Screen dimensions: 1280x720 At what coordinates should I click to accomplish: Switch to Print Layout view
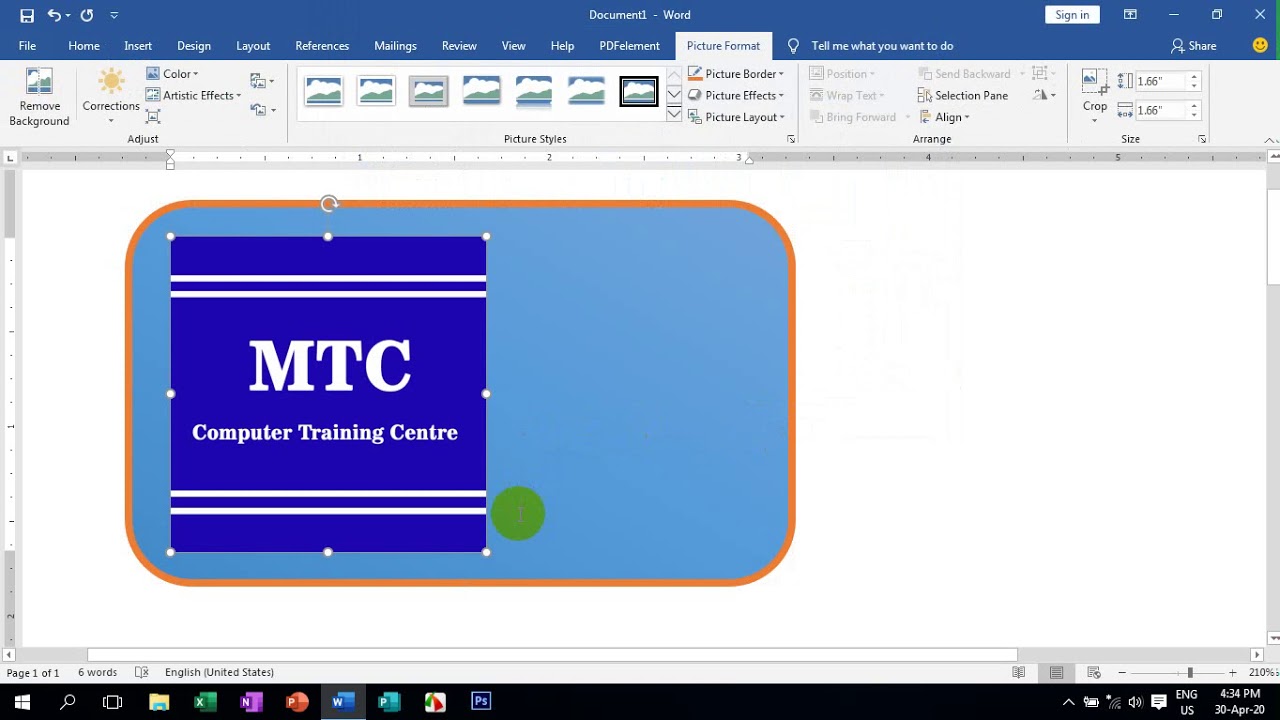(x=1057, y=672)
